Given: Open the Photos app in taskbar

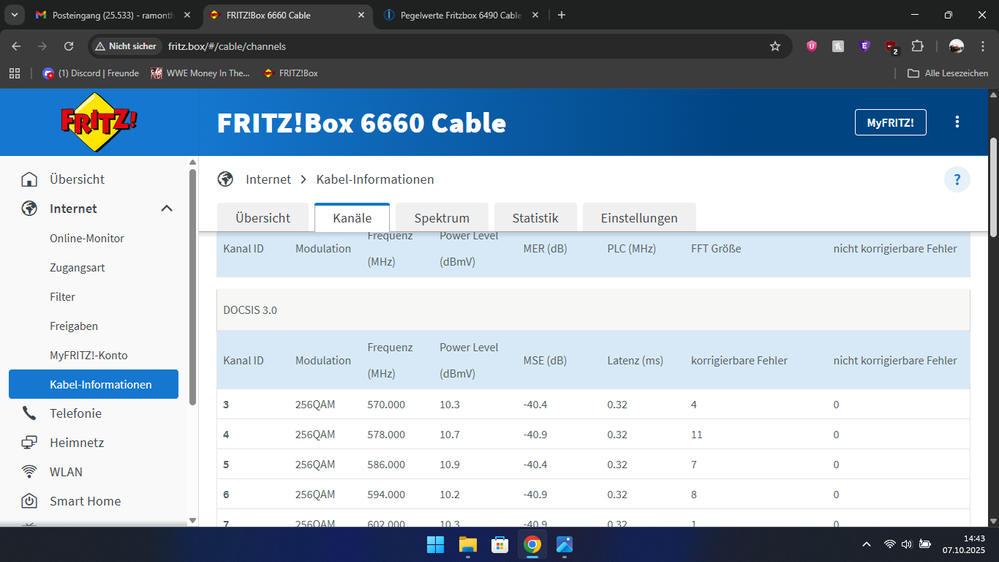Looking at the screenshot, I should (564, 545).
